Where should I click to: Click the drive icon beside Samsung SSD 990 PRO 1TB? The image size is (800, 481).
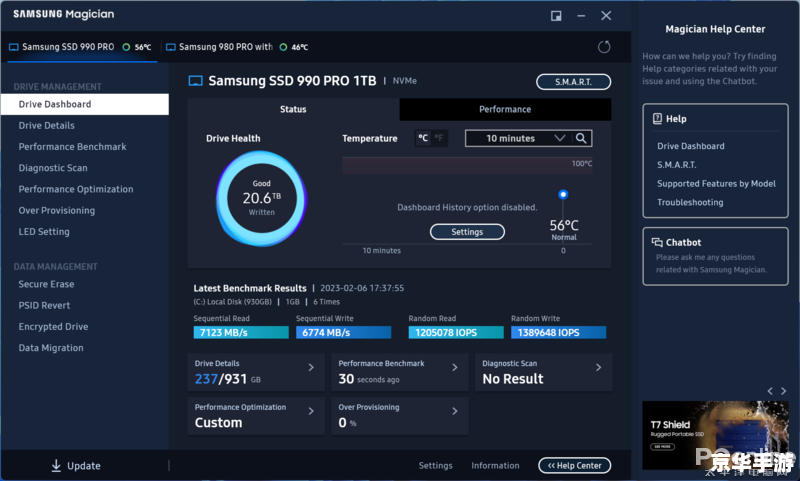click(x=195, y=81)
